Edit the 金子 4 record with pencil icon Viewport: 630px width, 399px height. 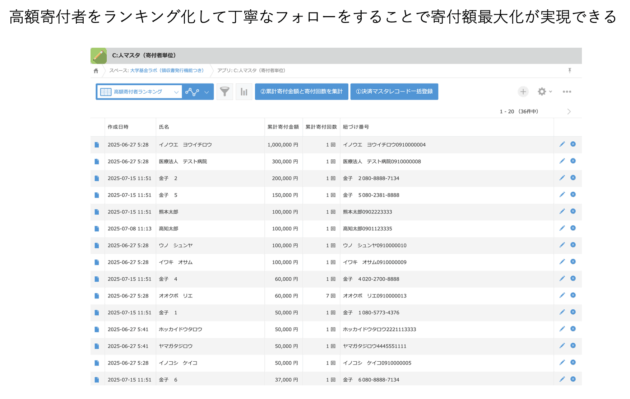pyautogui.click(x=562, y=278)
